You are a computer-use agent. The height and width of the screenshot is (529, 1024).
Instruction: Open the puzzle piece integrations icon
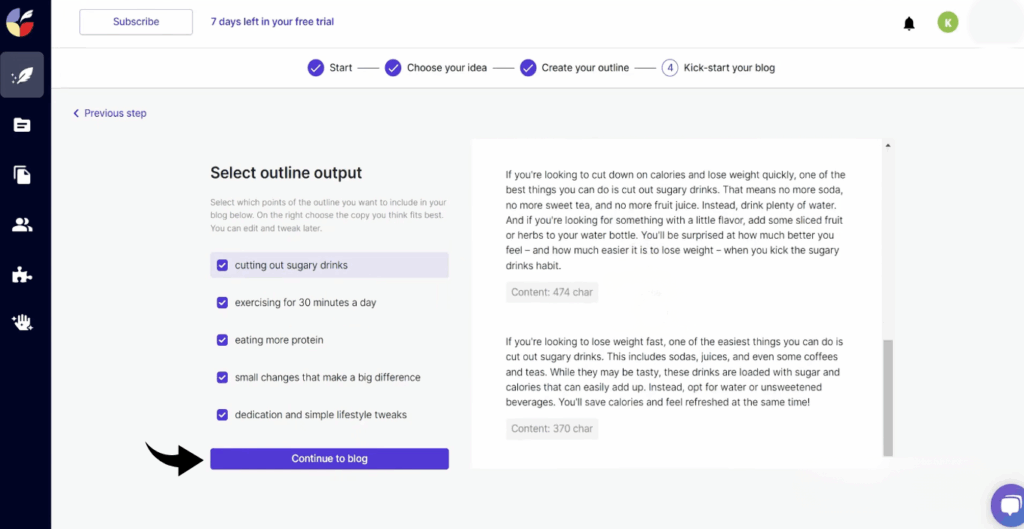[x=21, y=275]
